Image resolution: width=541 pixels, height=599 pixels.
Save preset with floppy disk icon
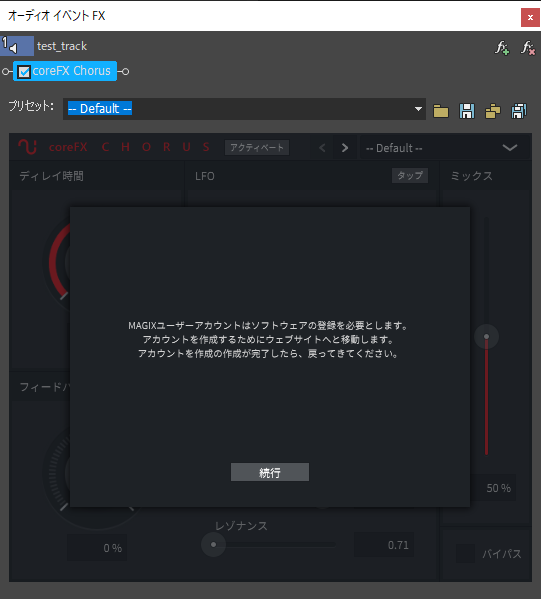(x=467, y=111)
